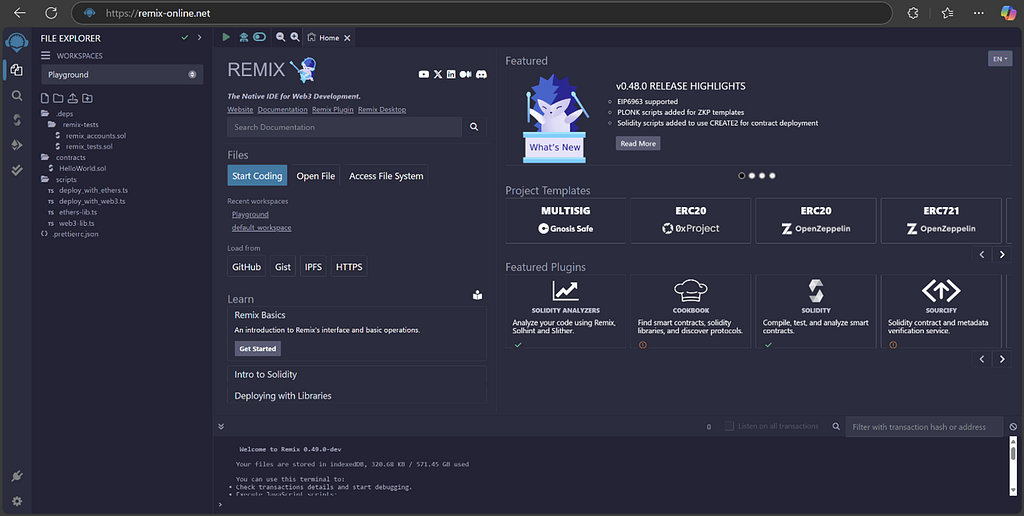Run the script with the green play icon
1024x516 pixels.
(226, 37)
